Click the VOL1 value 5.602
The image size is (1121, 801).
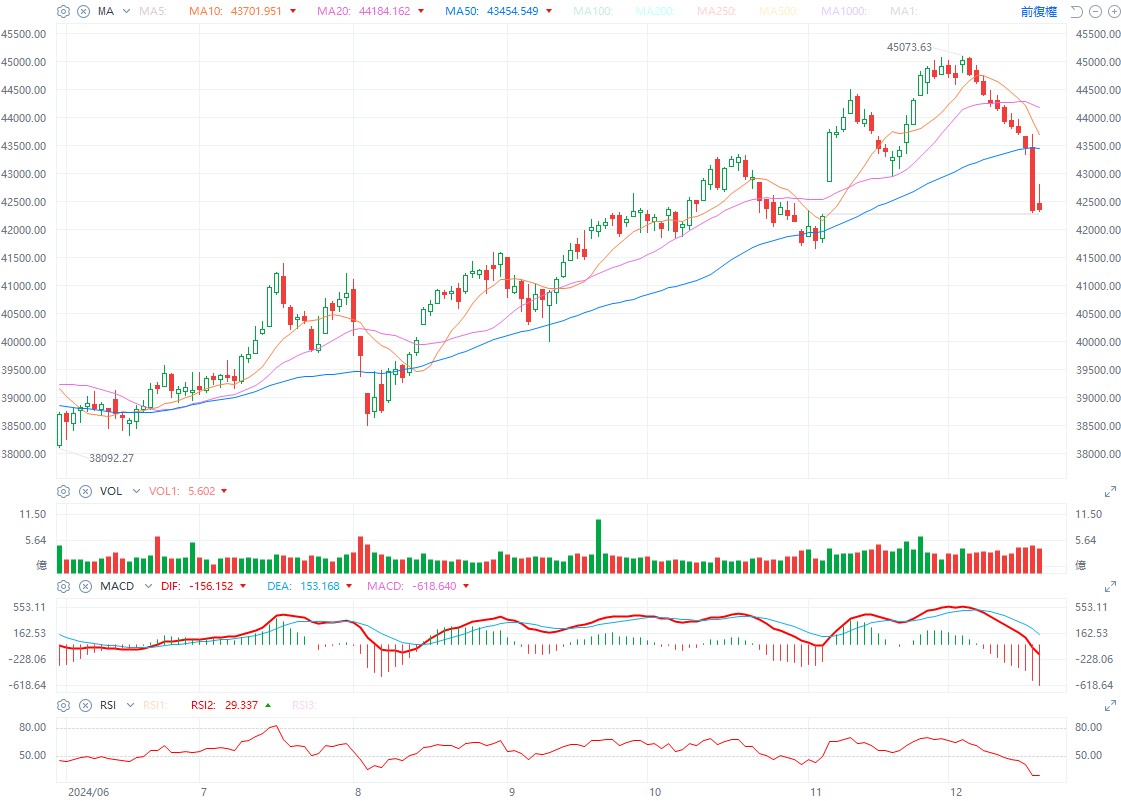[202, 491]
